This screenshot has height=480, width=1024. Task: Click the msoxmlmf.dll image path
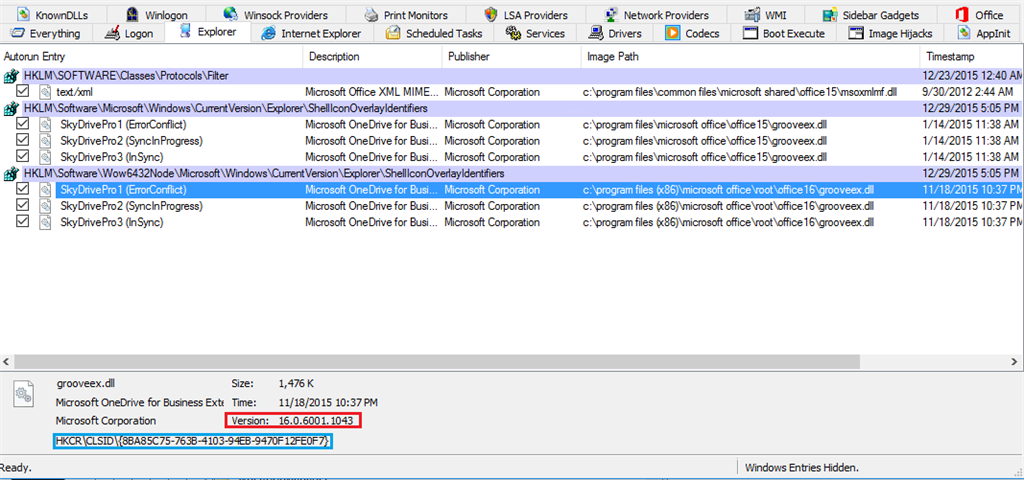pyautogui.click(x=739, y=92)
